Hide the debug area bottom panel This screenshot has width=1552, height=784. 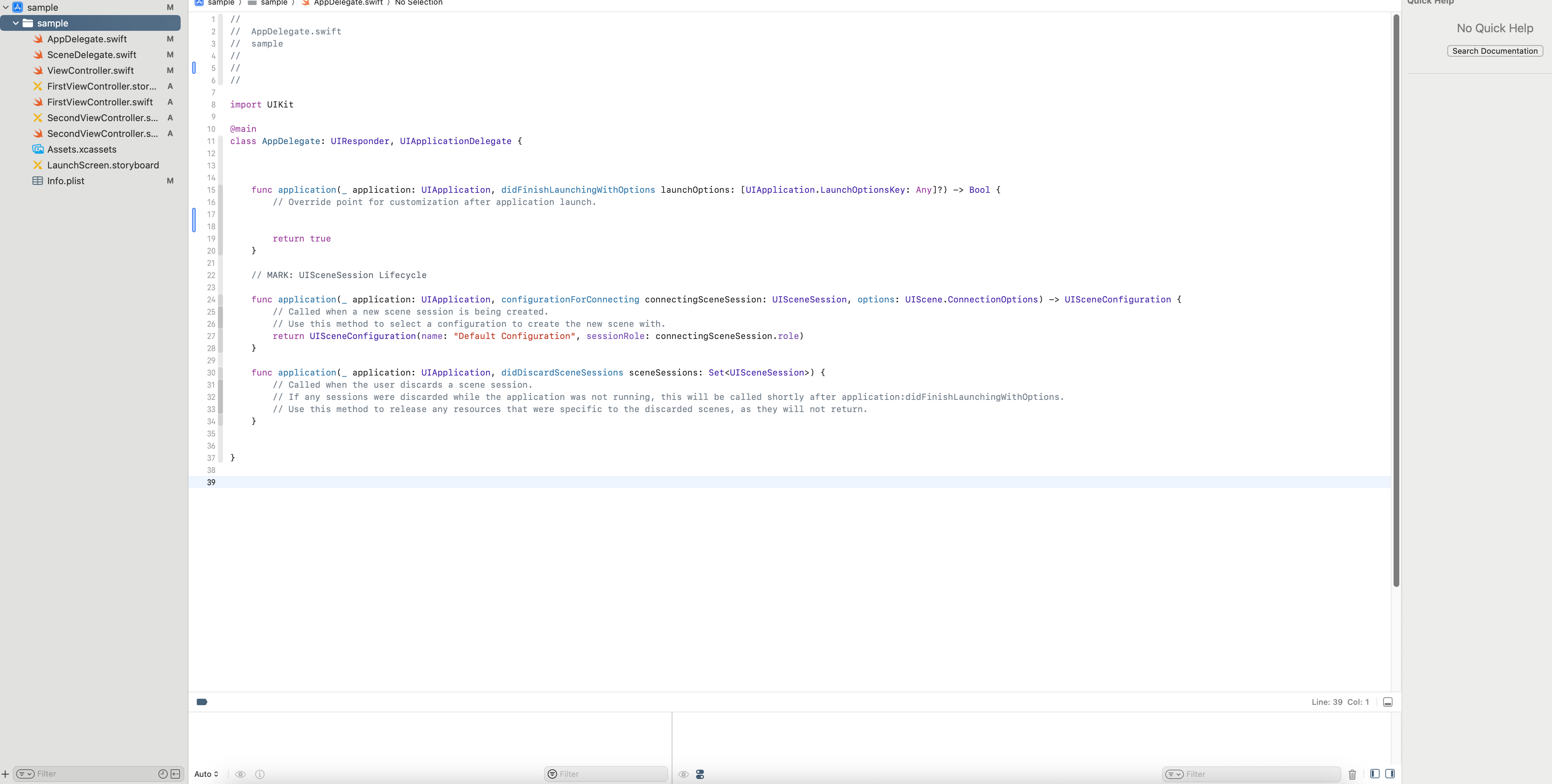[1387, 702]
